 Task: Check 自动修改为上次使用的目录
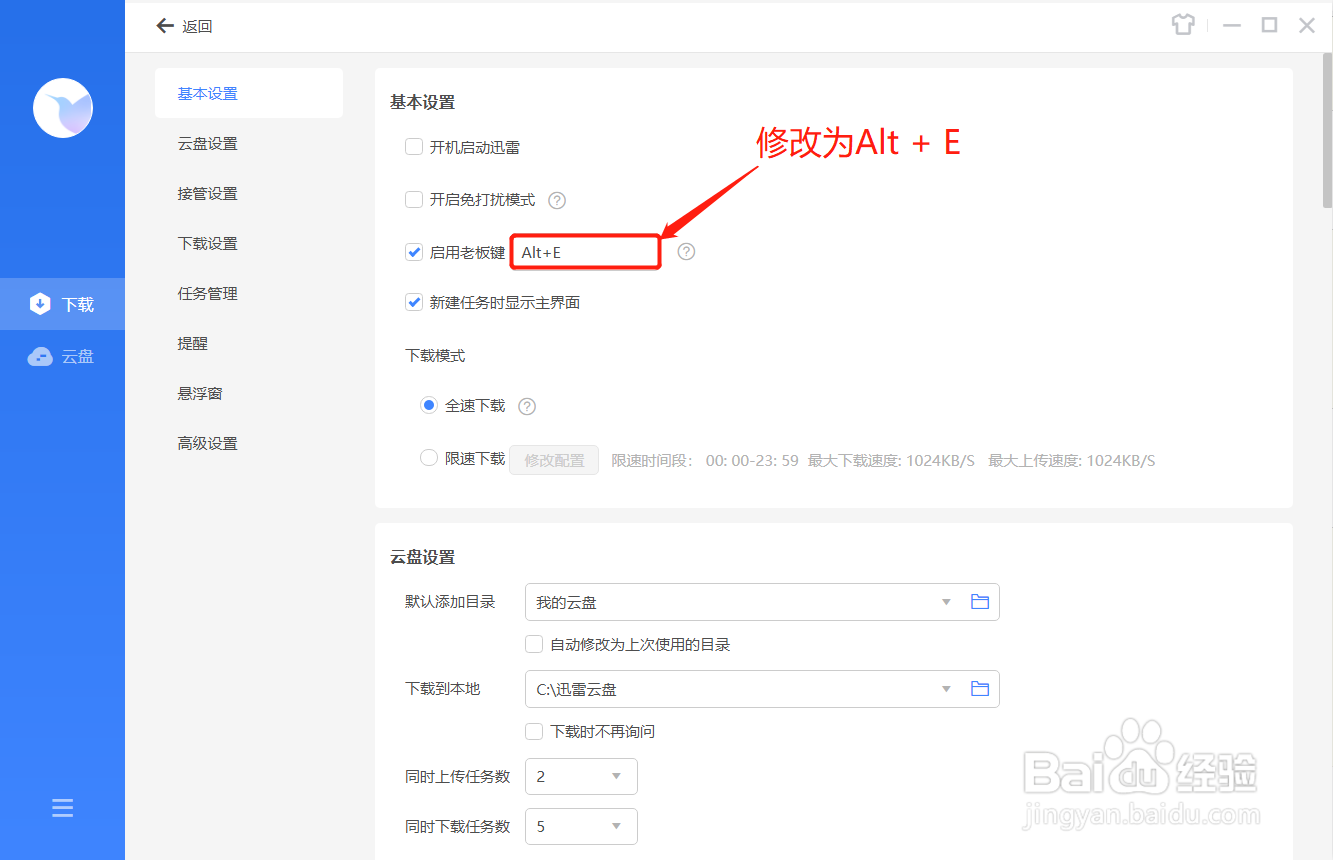coord(534,645)
